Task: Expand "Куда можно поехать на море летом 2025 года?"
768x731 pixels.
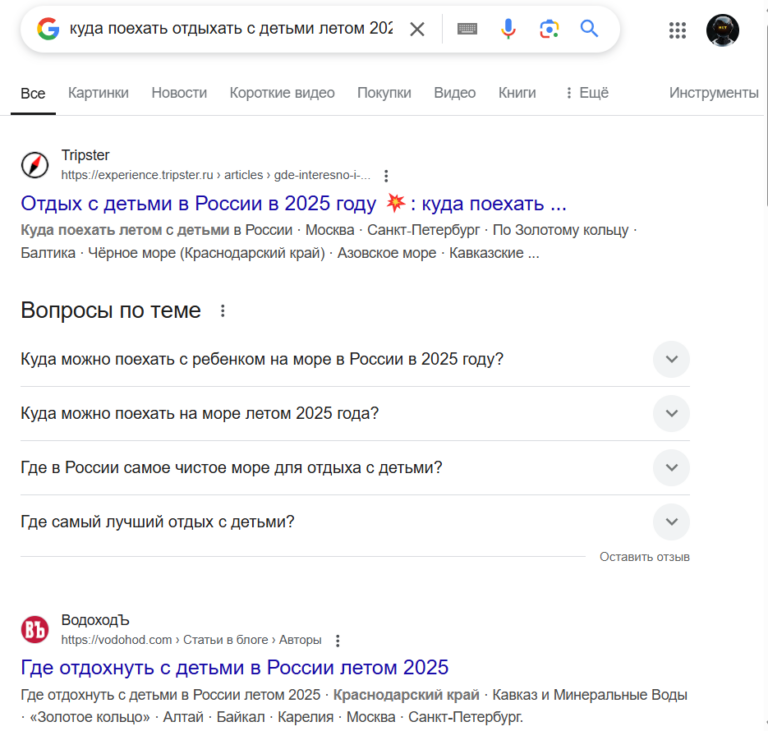Action: (x=671, y=413)
